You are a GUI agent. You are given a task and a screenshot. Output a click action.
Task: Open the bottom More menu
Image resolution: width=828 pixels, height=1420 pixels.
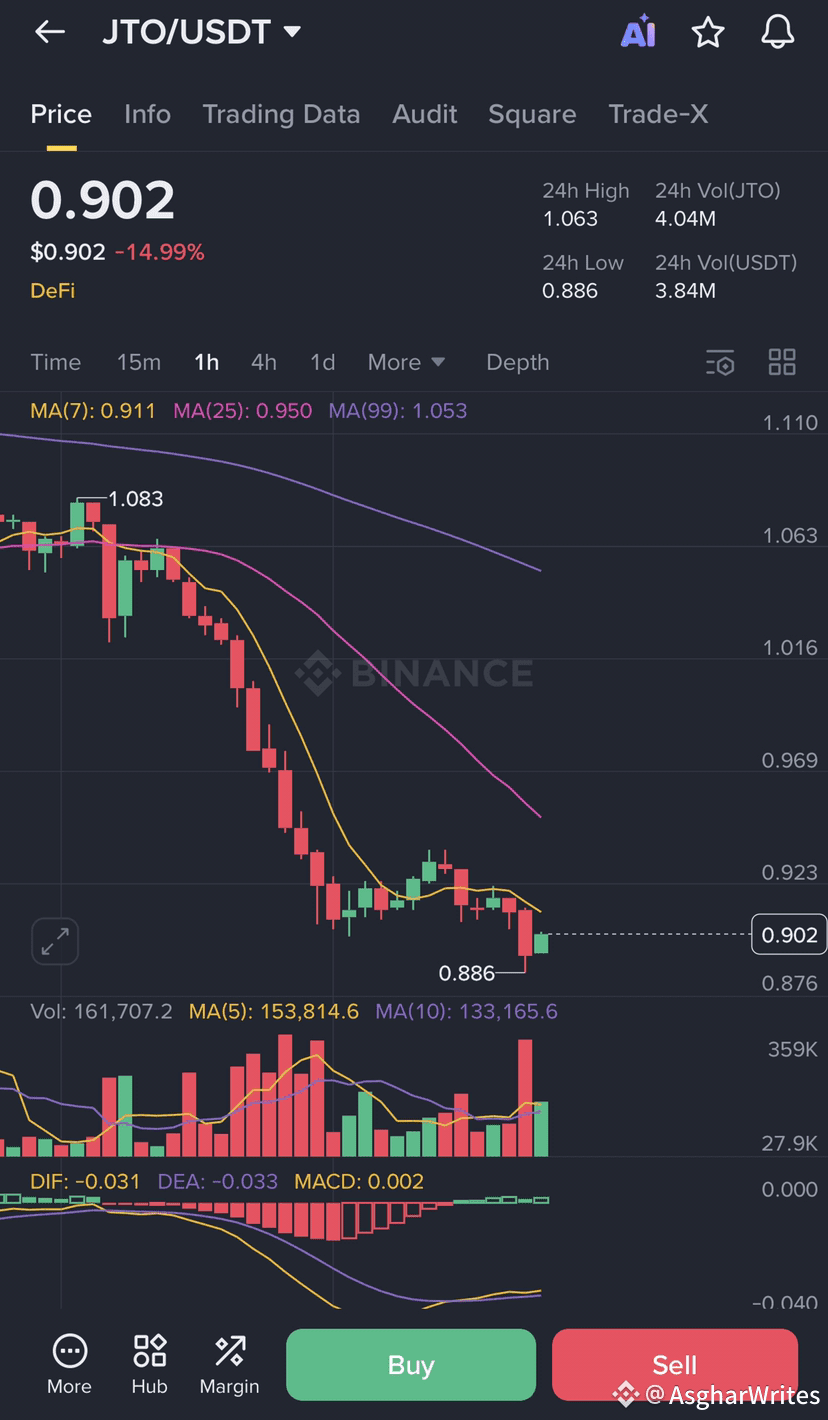pyautogui.click(x=69, y=1363)
